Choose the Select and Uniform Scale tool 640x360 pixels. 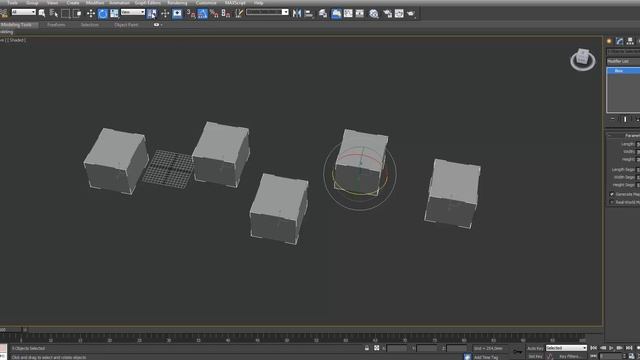click(x=114, y=13)
